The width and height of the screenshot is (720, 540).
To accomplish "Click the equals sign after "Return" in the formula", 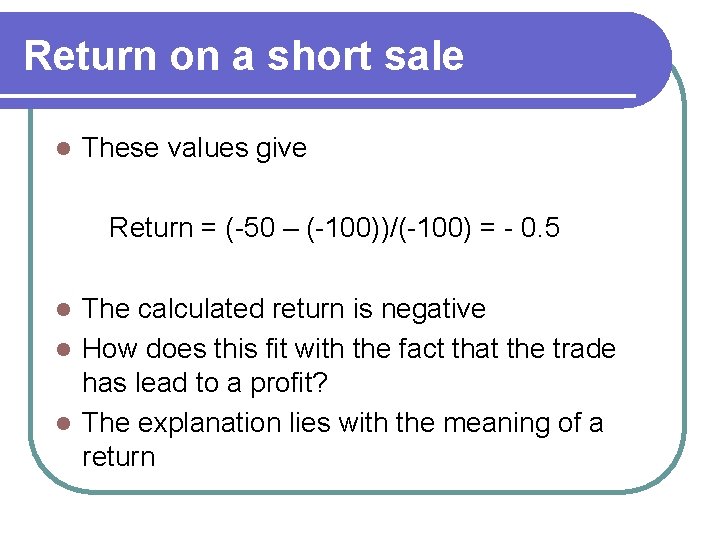I will (208, 228).
